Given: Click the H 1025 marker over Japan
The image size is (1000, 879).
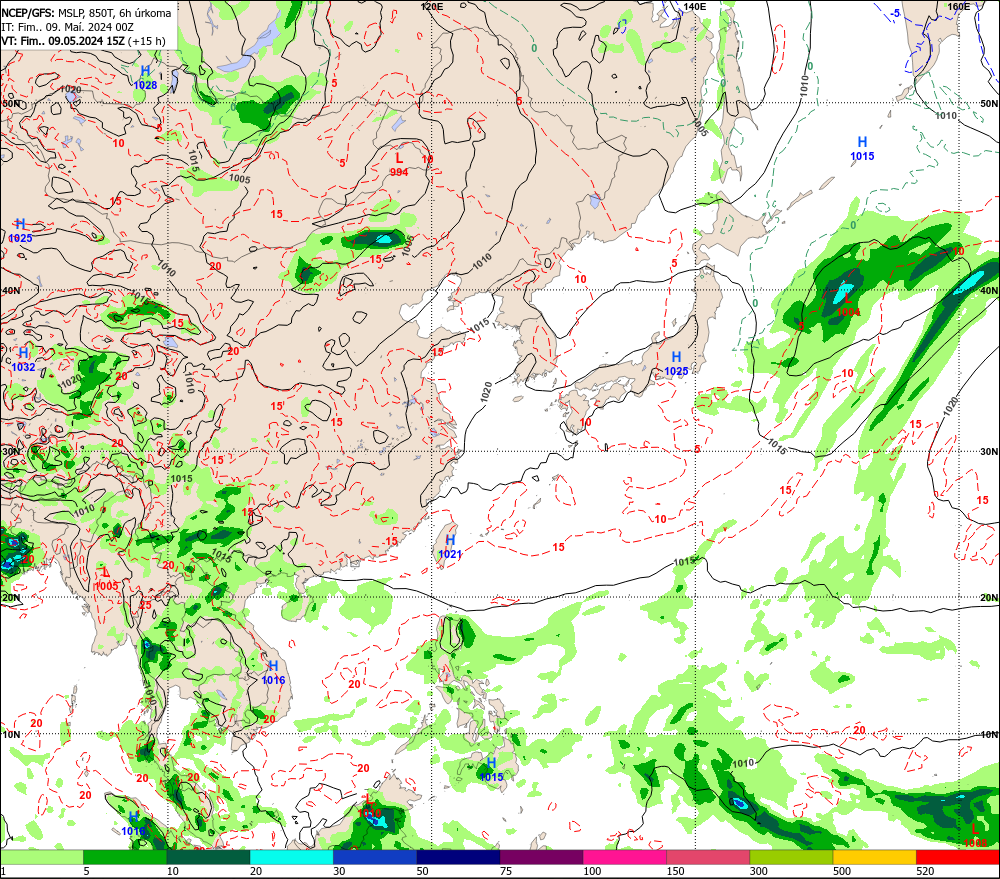Looking at the screenshot, I should tap(676, 364).
